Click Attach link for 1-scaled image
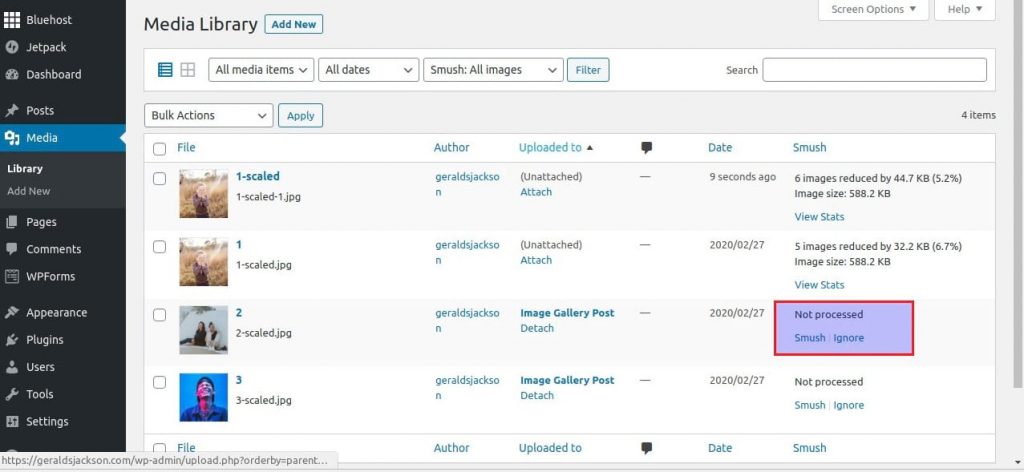1024x472 pixels. (536, 192)
